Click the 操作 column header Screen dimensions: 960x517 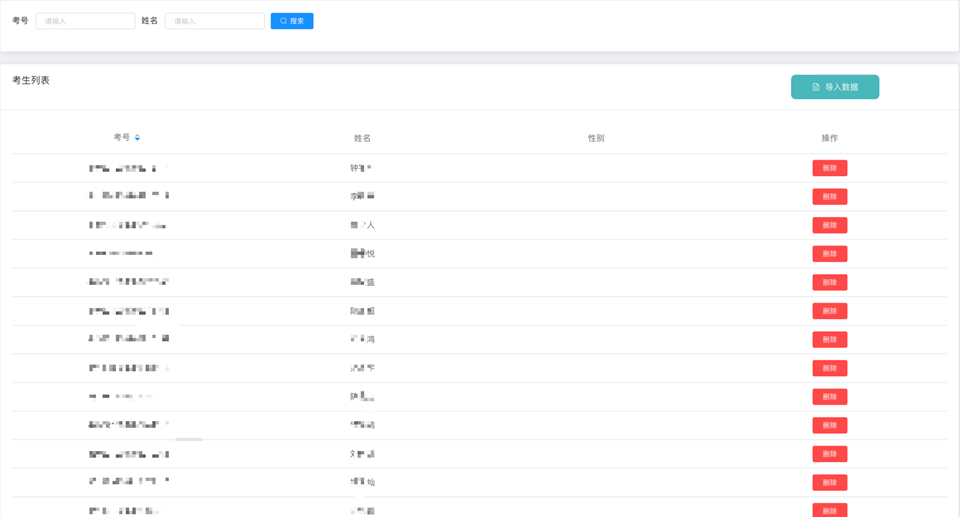[x=829, y=138]
